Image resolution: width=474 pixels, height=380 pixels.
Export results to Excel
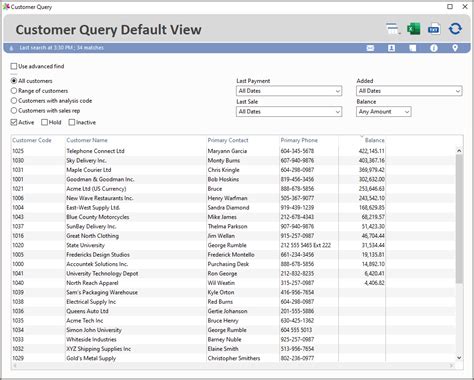point(414,29)
